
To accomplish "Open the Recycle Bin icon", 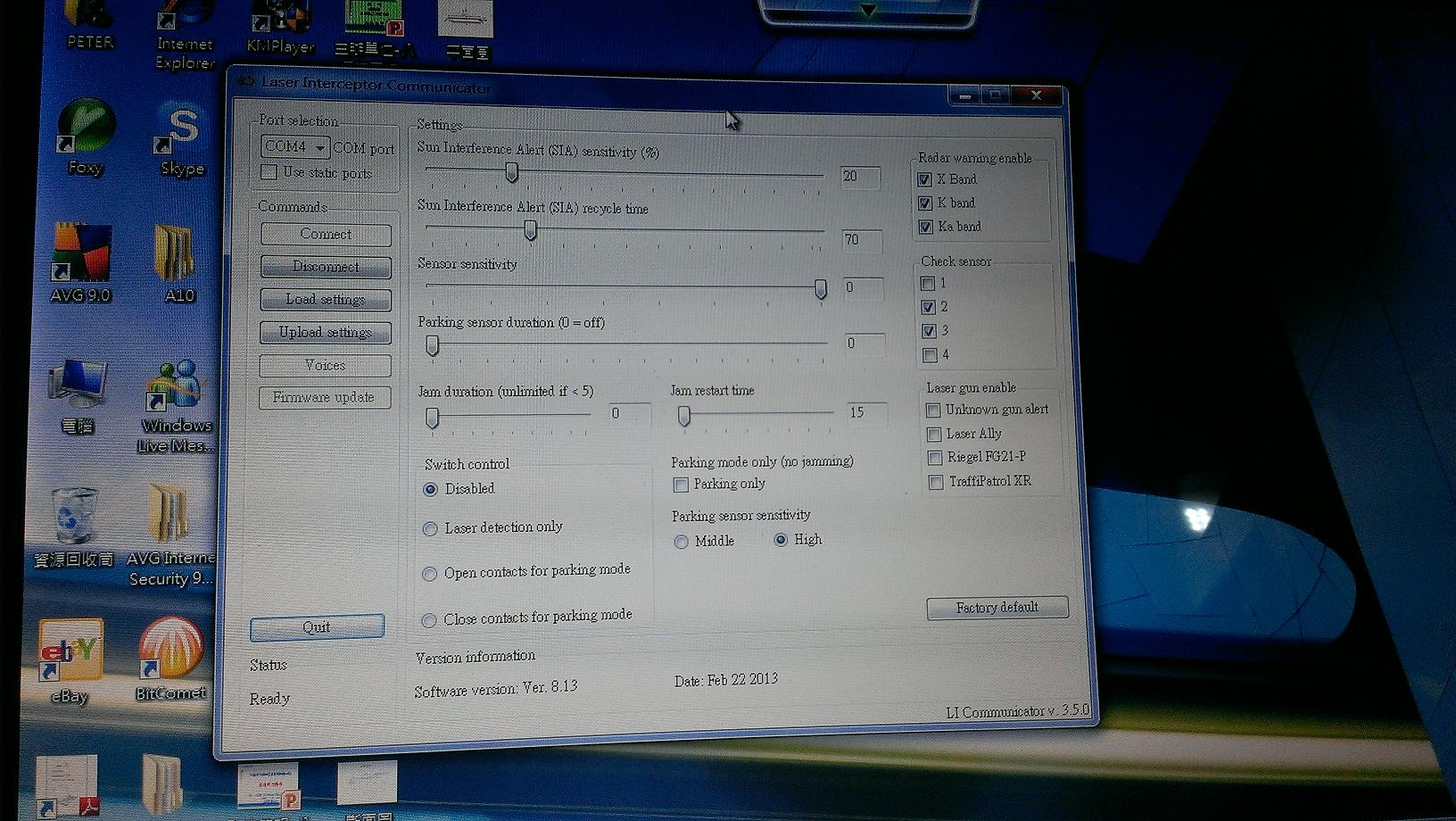I will tap(74, 518).
